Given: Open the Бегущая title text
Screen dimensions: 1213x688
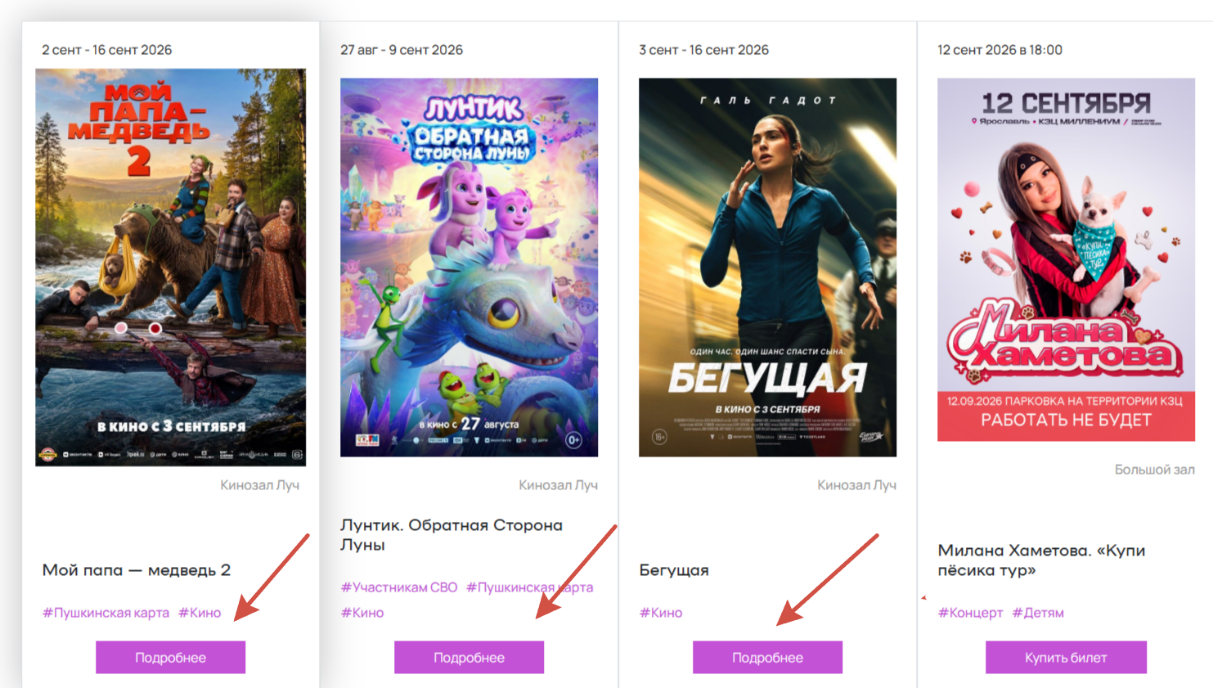Looking at the screenshot, I should click(x=674, y=570).
